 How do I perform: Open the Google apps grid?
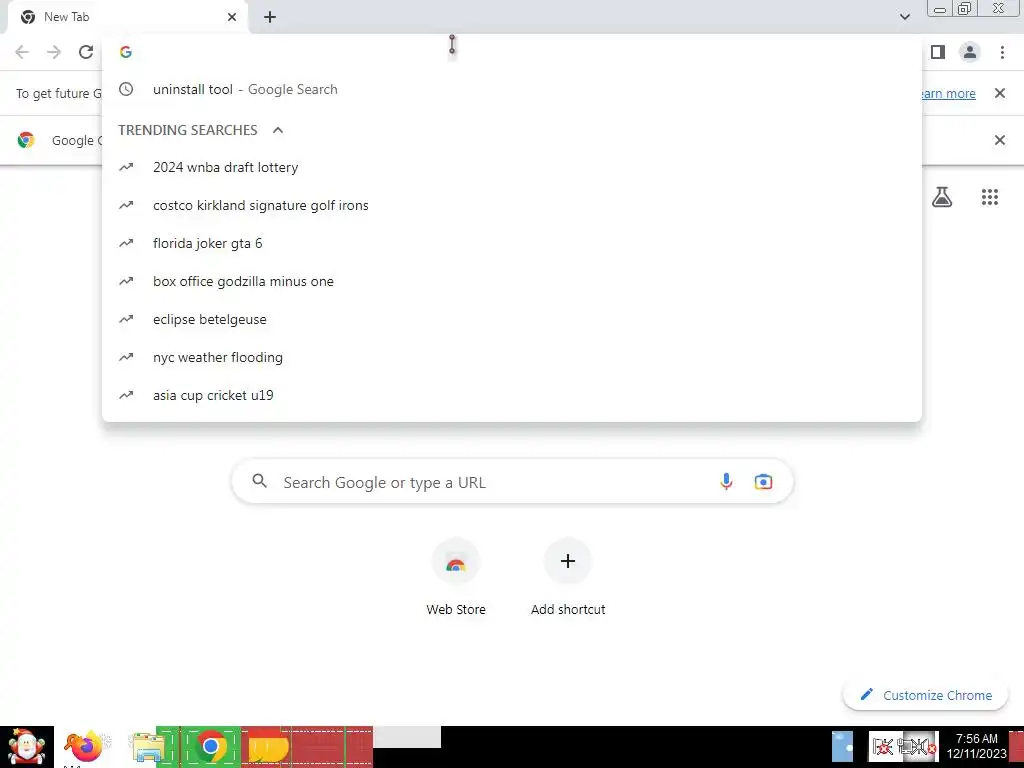989,197
